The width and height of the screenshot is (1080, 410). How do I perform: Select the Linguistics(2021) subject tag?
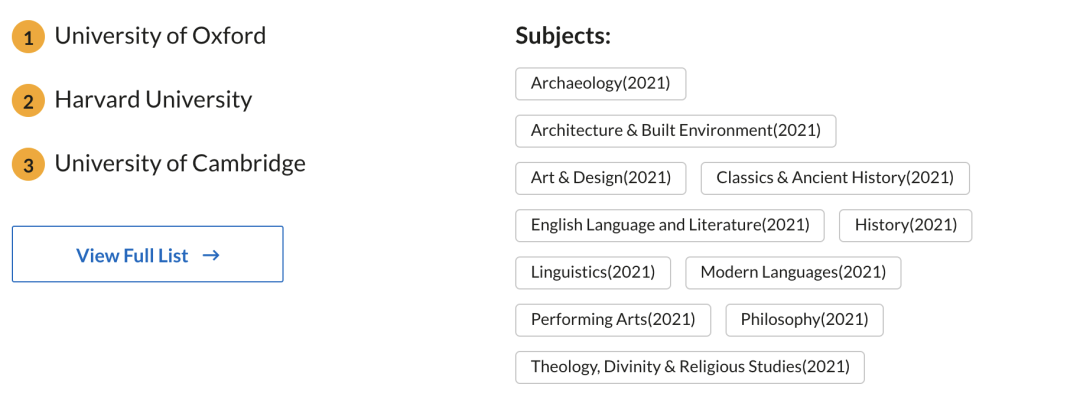(593, 272)
